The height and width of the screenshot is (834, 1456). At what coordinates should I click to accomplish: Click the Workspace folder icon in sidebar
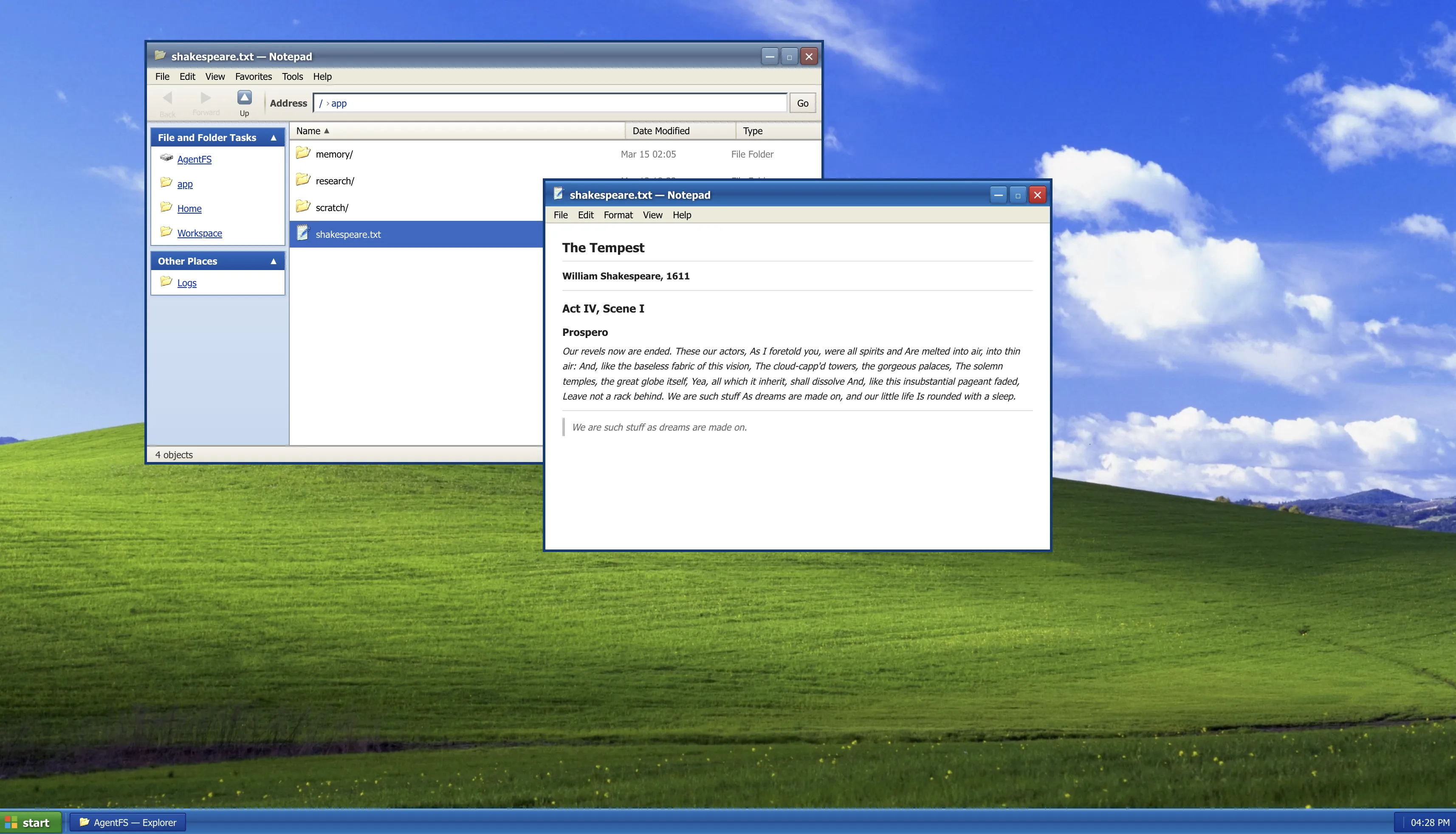(x=166, y=232)
